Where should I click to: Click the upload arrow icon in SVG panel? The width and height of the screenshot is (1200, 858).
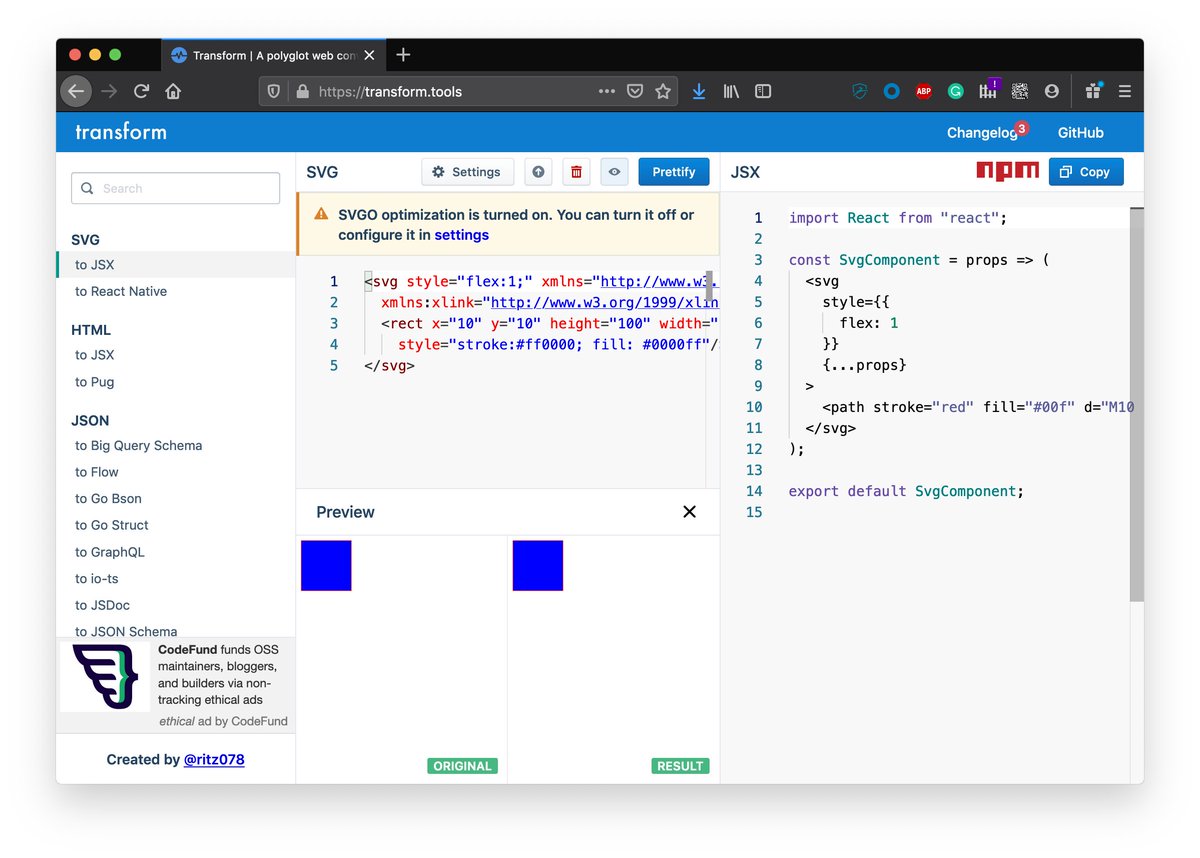click(538, 172)
